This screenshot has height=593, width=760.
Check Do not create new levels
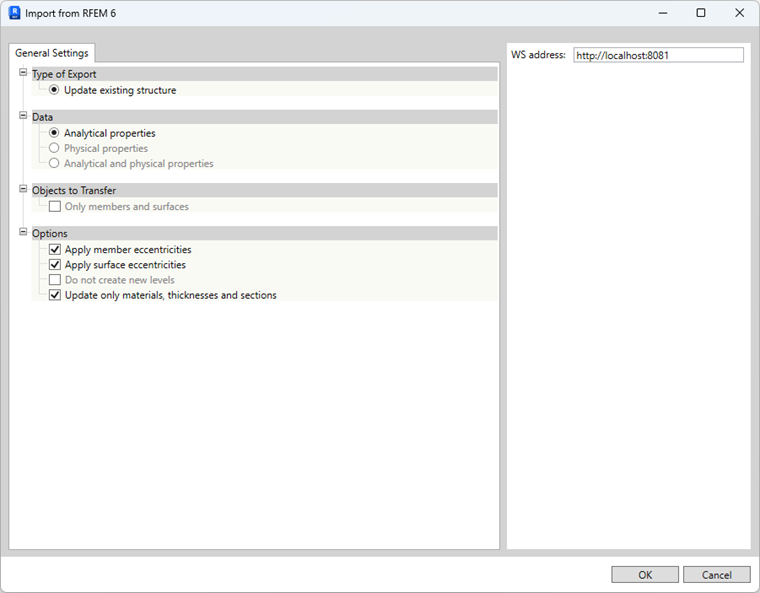tap(55, 280)
